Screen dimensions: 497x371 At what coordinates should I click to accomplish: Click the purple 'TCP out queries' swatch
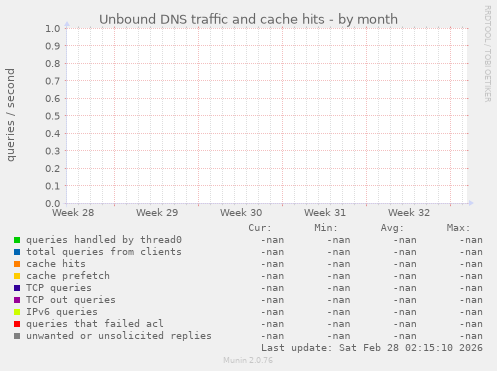click(x=17, y=300)
